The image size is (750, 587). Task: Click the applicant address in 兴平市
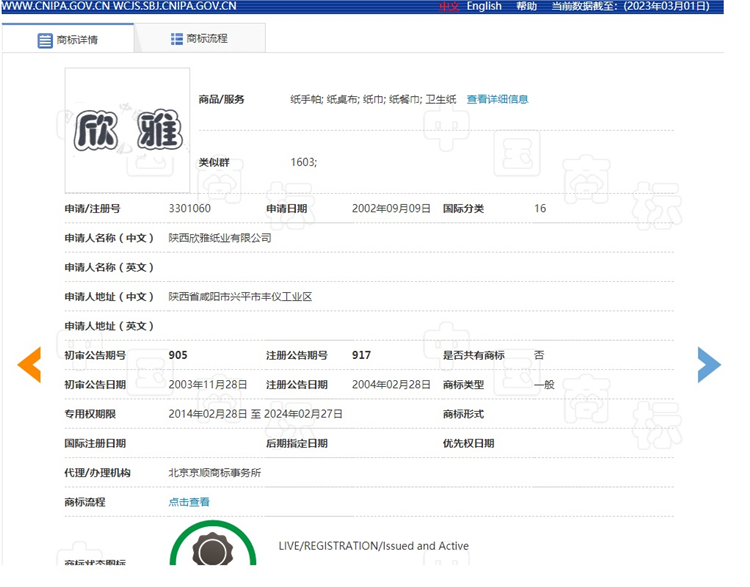240,297
